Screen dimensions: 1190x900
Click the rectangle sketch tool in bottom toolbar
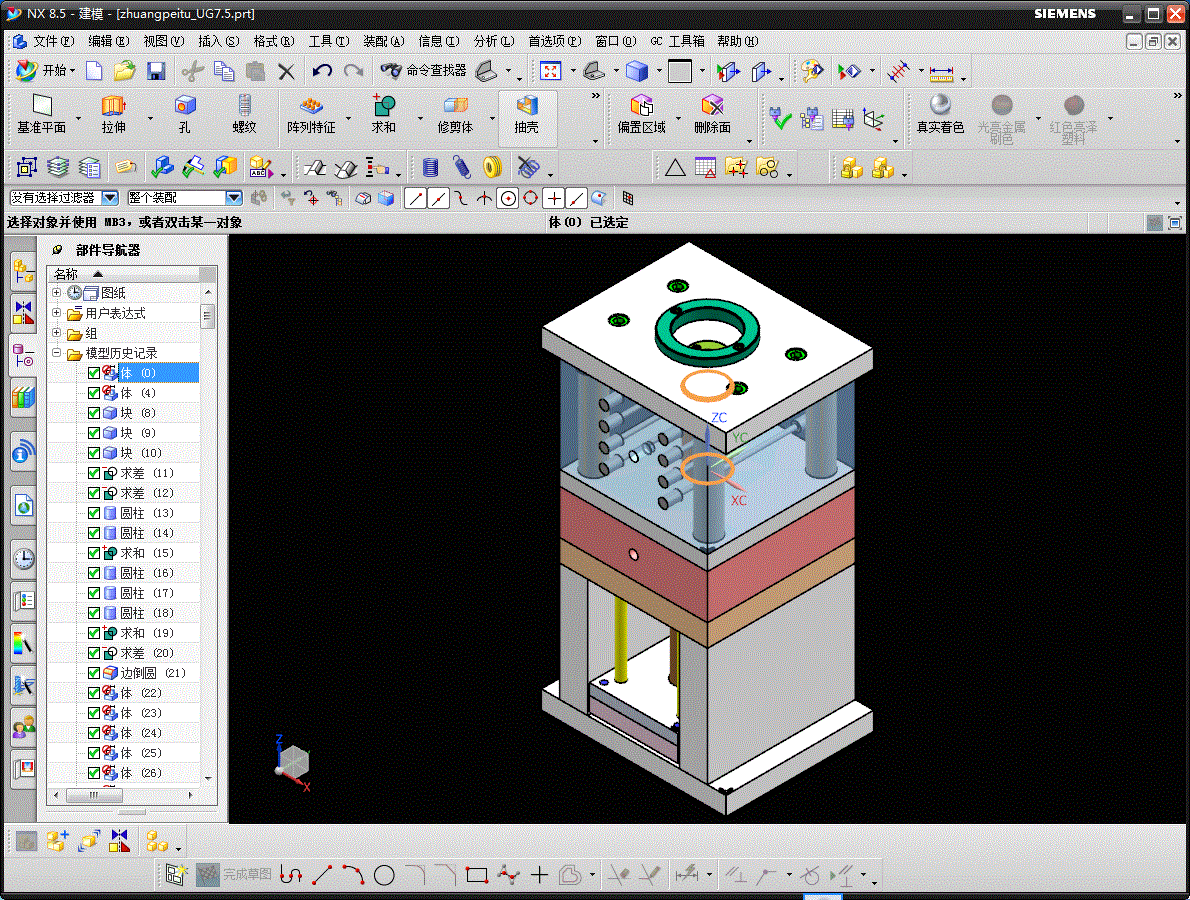477,875
